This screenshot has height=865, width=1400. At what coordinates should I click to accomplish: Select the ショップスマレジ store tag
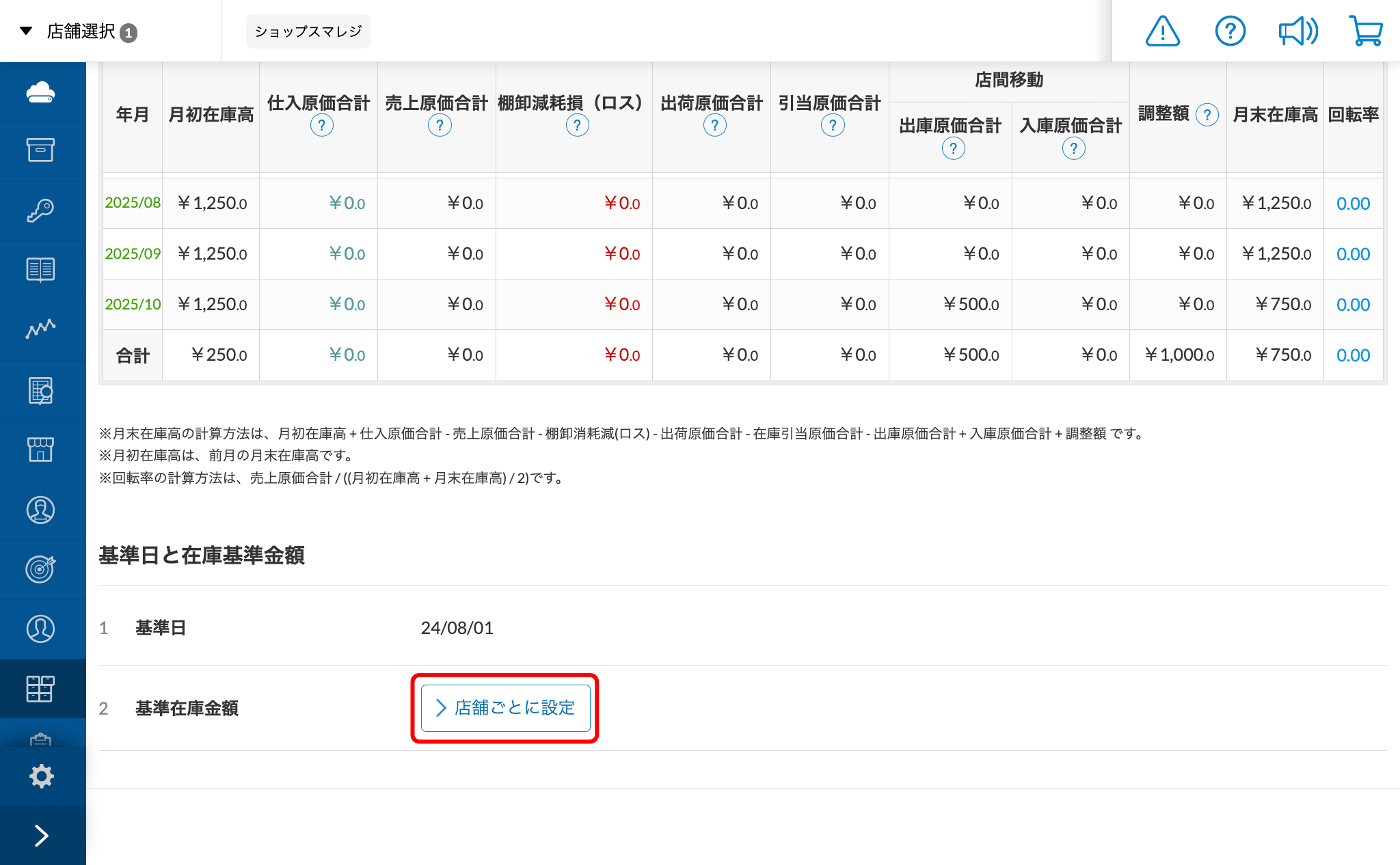pos(308,31)
